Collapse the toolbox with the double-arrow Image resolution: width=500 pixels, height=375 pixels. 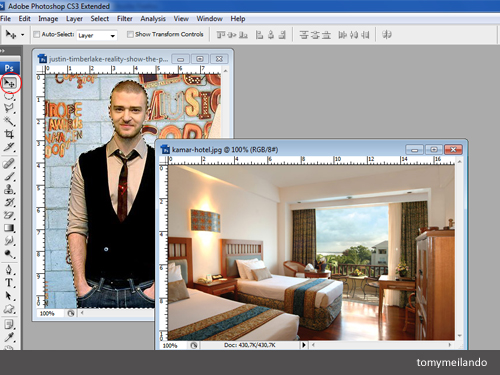pyautogui.click(x=3, y=51)
